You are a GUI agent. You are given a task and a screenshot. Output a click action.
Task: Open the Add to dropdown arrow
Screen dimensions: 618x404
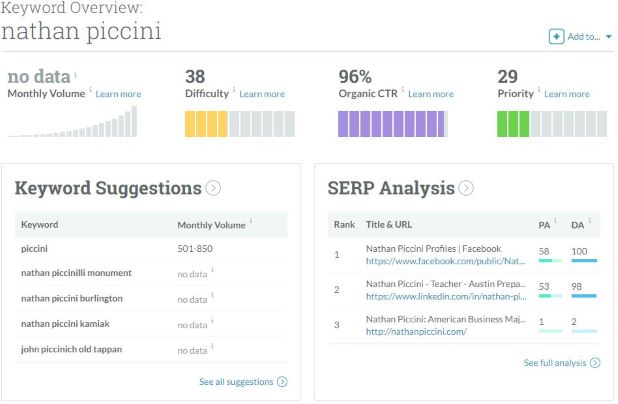[609, 37]
